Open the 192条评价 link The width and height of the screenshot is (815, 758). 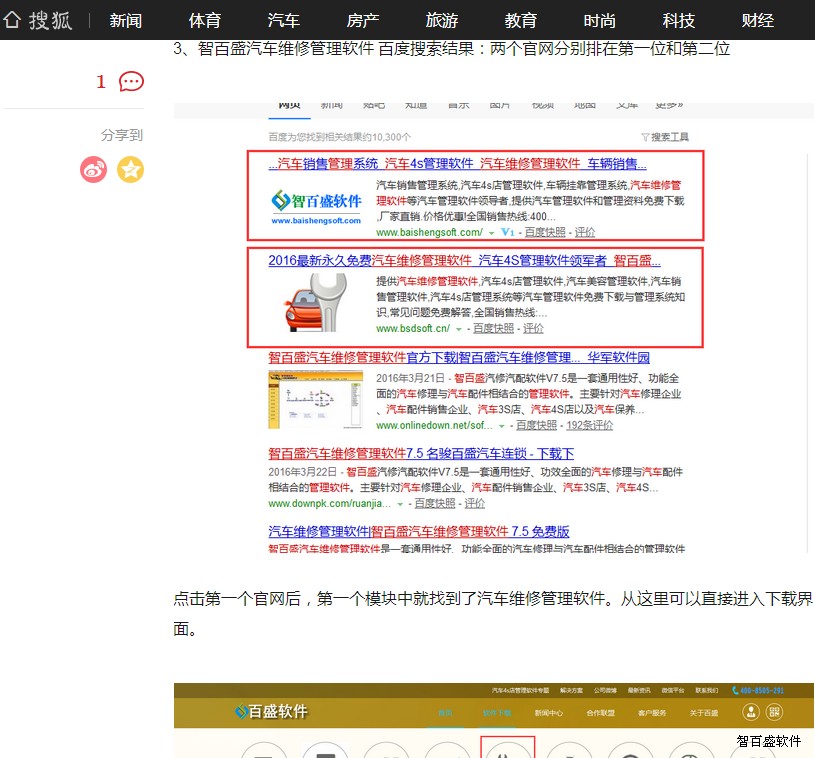coord(589,425)
